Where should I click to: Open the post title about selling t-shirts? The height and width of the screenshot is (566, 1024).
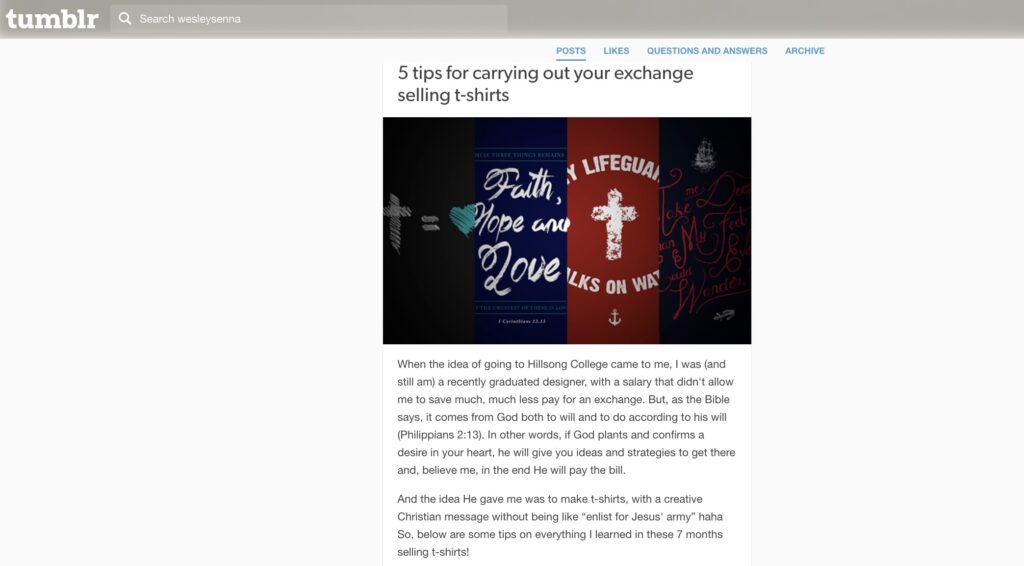tap(545, 84)
